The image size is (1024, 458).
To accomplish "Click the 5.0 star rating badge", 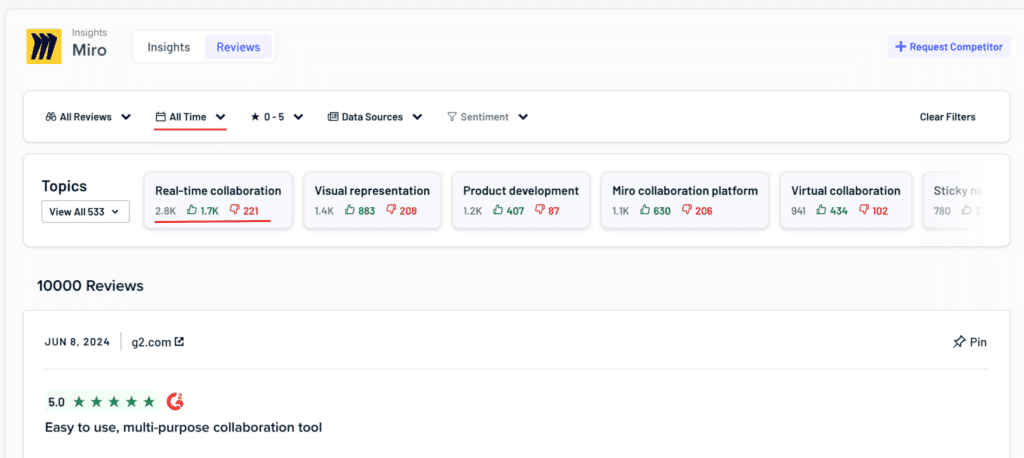I will (102, 402).
